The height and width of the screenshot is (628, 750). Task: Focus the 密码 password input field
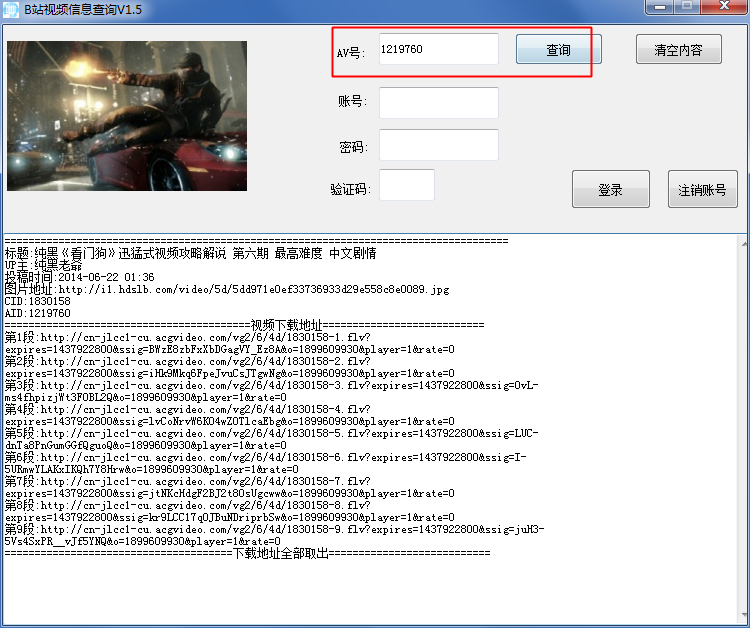(439, 144)
